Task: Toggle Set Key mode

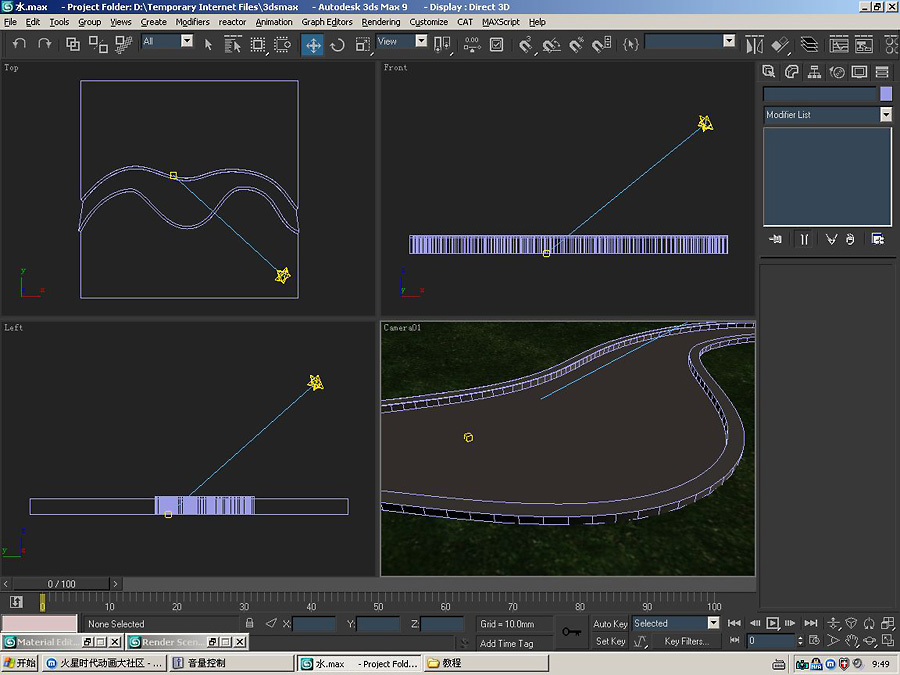Action: coord(610,642)
